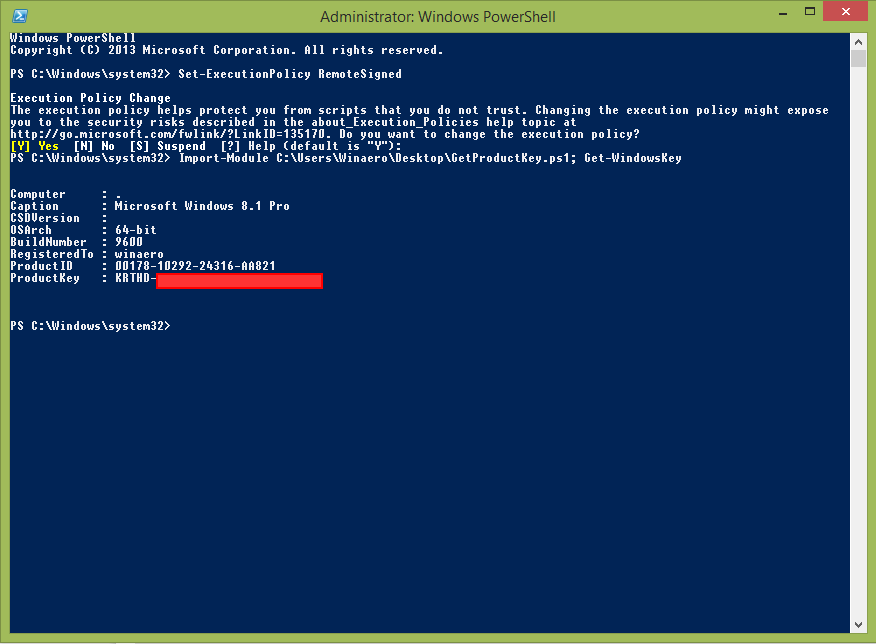Click the scrollbar up arrow
The image size is (876, 644).
(858, 42)
